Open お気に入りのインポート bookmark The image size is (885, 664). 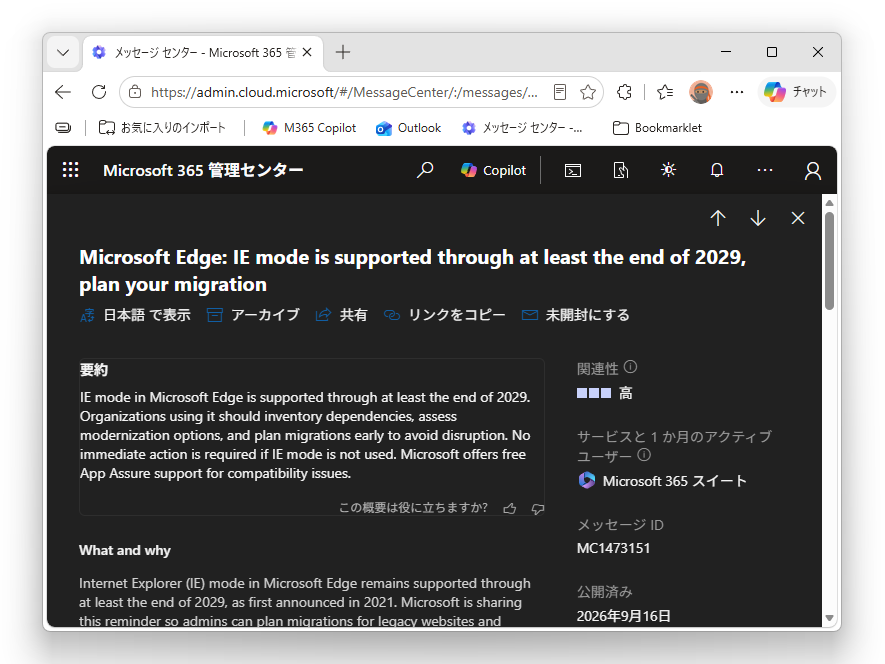click(162, 128)
